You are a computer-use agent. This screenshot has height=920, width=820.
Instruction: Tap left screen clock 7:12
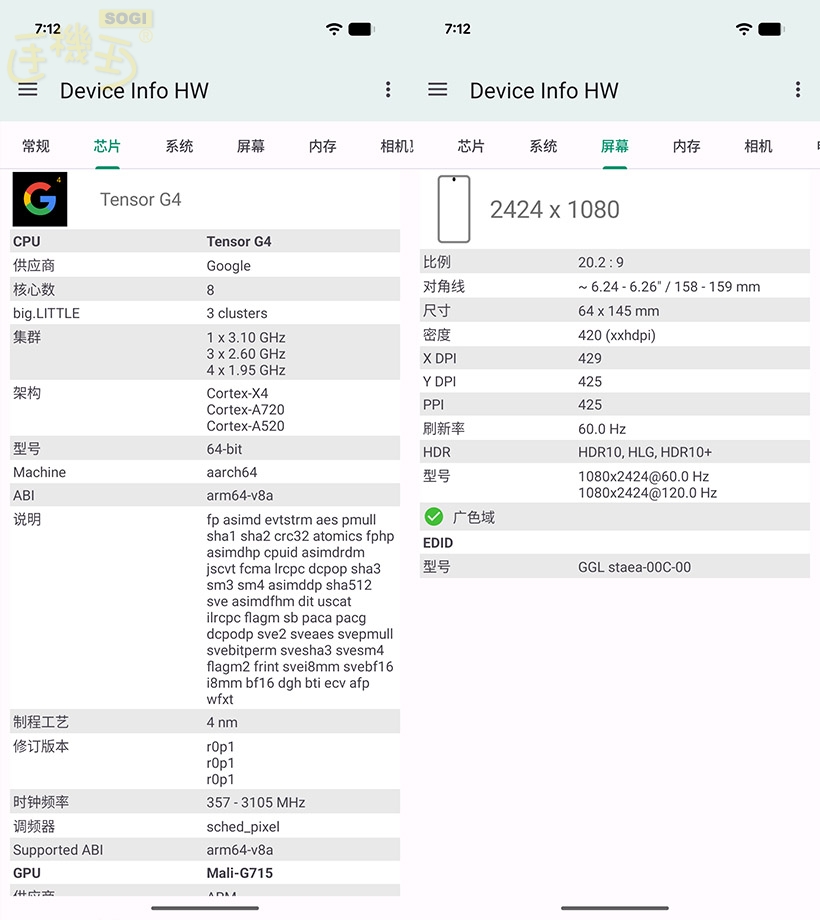pyautogui.click(x=48, y=29)
